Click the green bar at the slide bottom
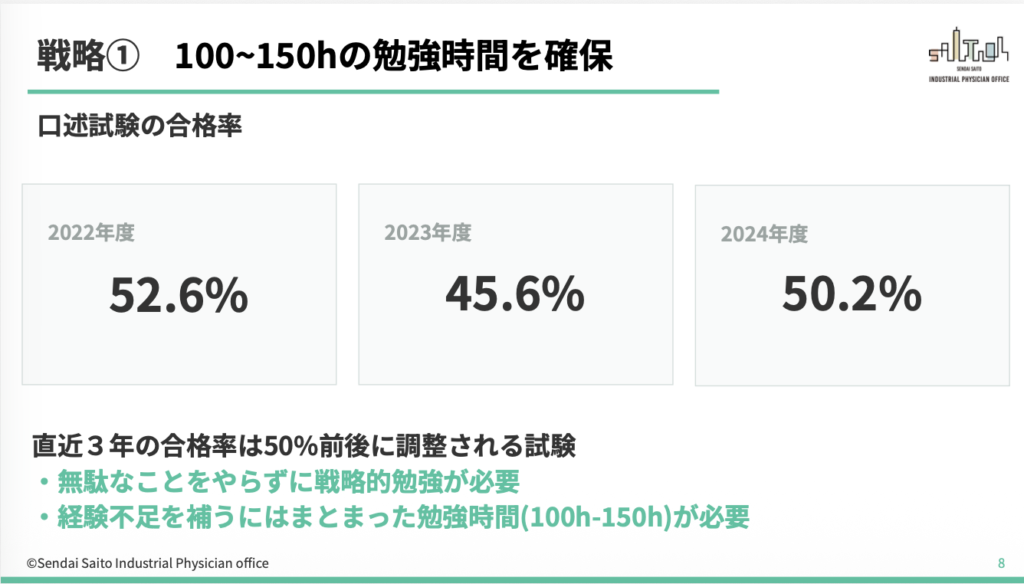This screenshot has height=584, width=1024. click(512, 579)
